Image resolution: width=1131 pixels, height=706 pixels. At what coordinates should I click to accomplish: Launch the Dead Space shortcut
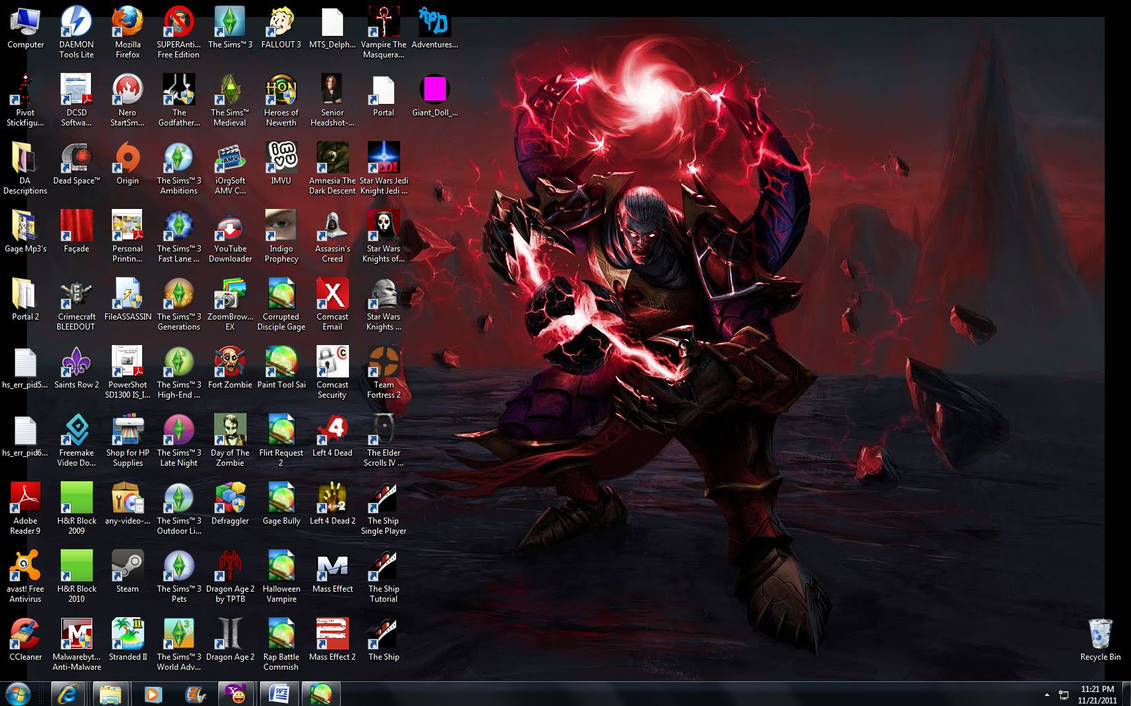tap(76, 164)
